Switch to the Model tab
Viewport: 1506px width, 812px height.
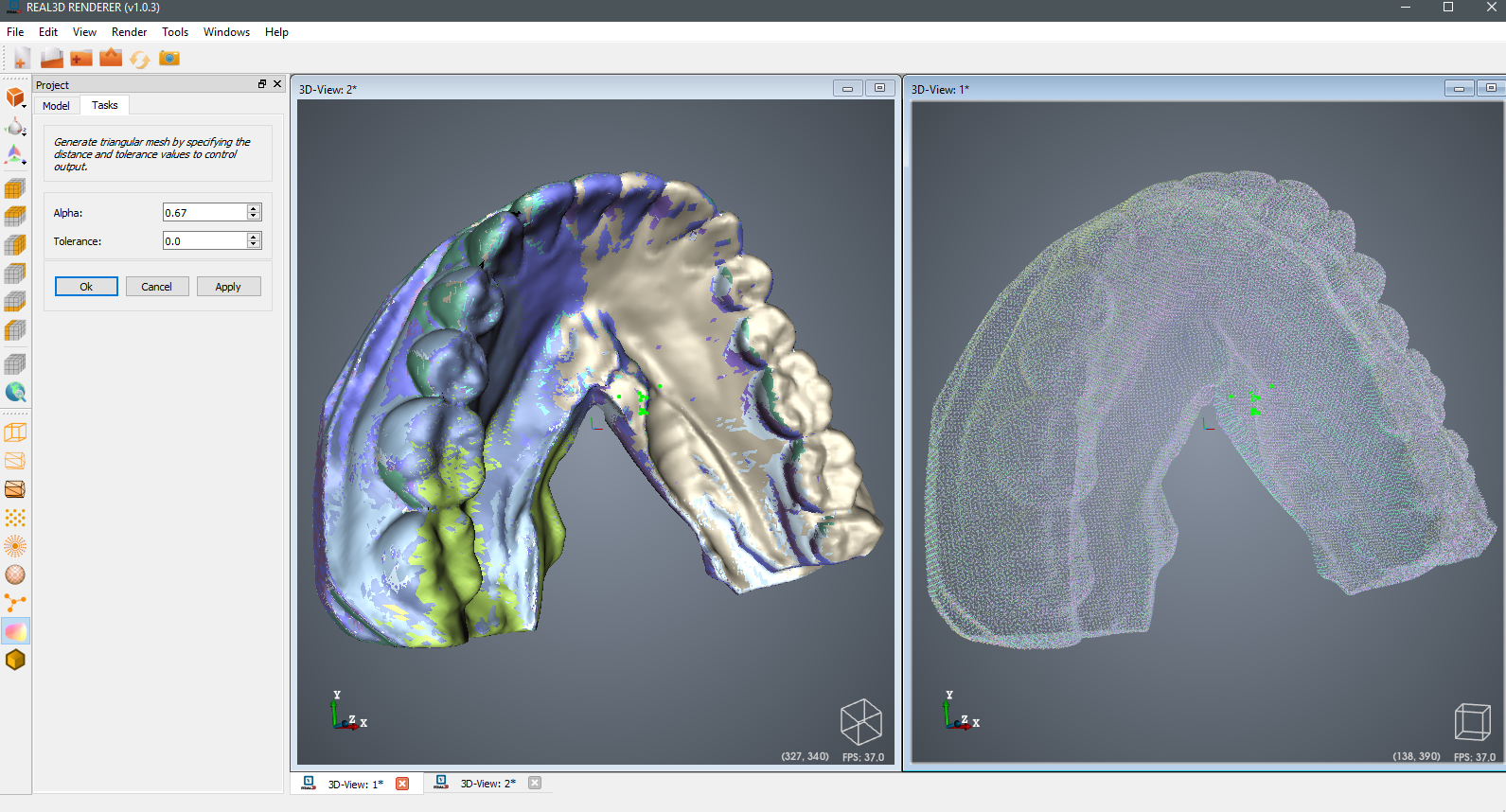pyautogui.click(x=56, y=106)
